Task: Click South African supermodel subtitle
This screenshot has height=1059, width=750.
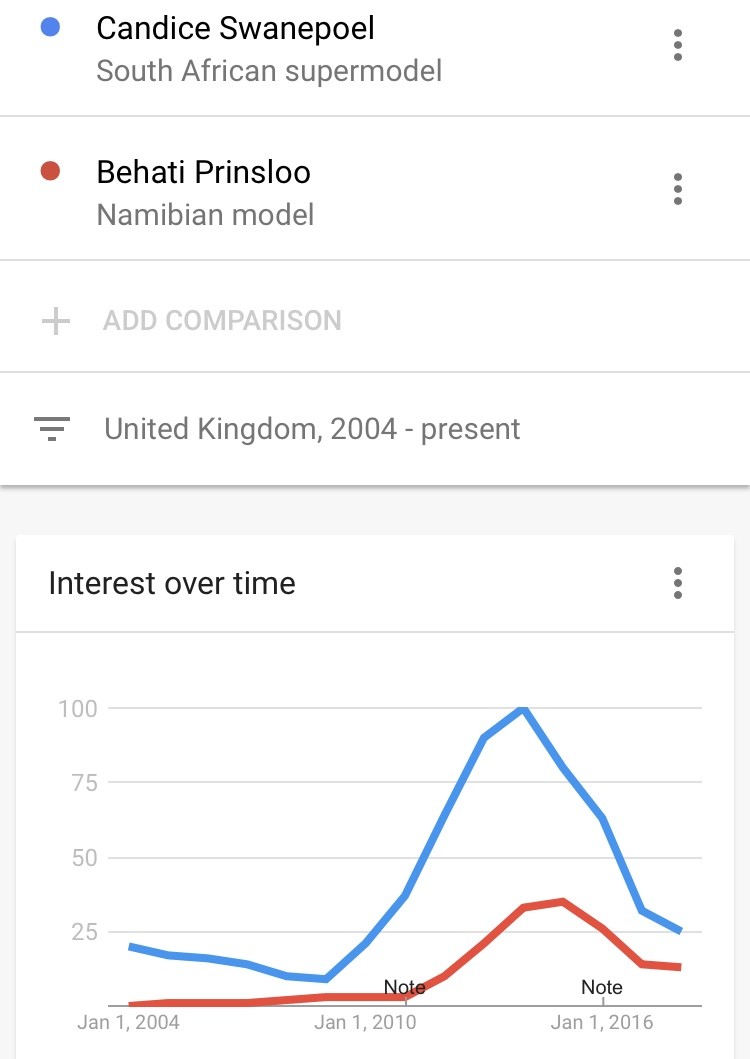Action: (x=269, y=71)
